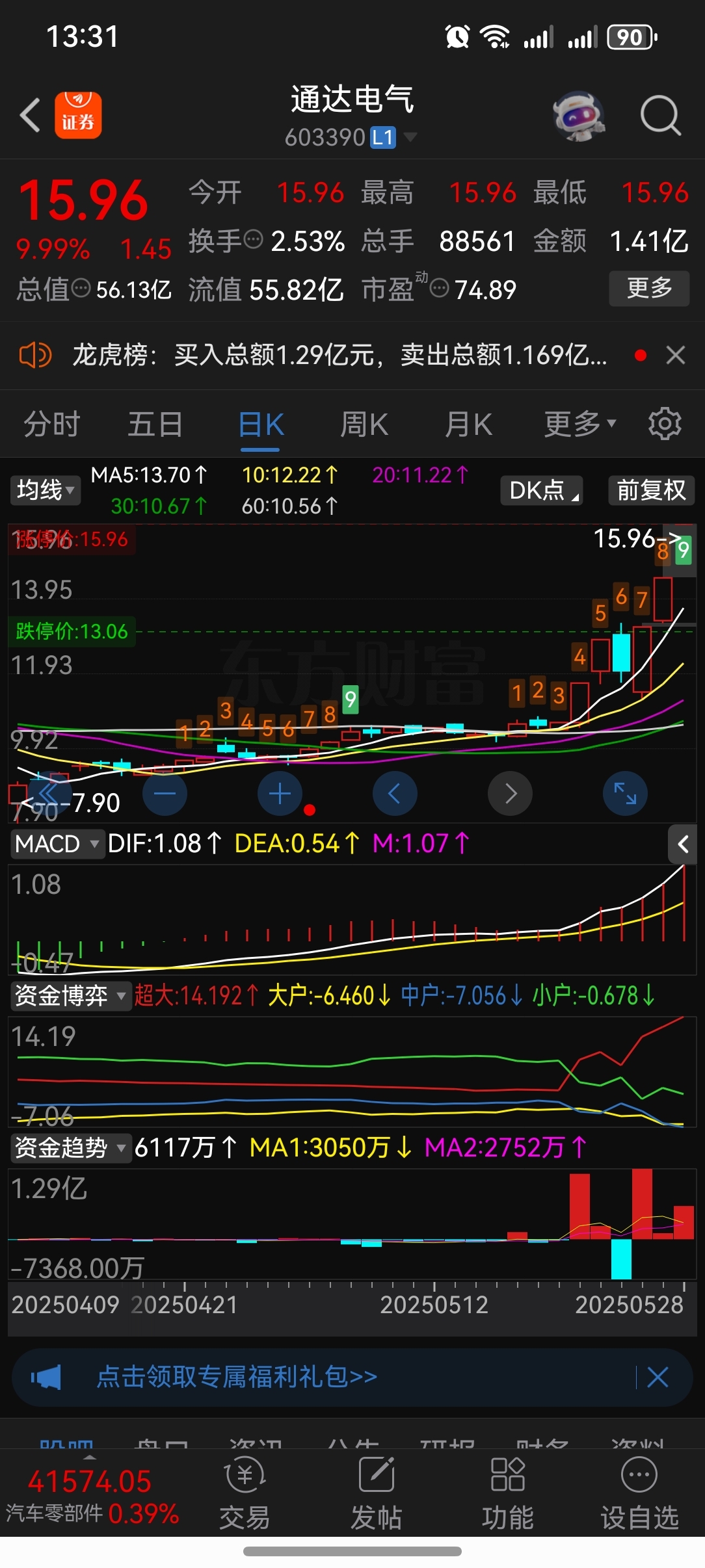705x1568 pixels.
Task: Jump to earliest candles with double-left arrow
Action: (x=49, y=794)
